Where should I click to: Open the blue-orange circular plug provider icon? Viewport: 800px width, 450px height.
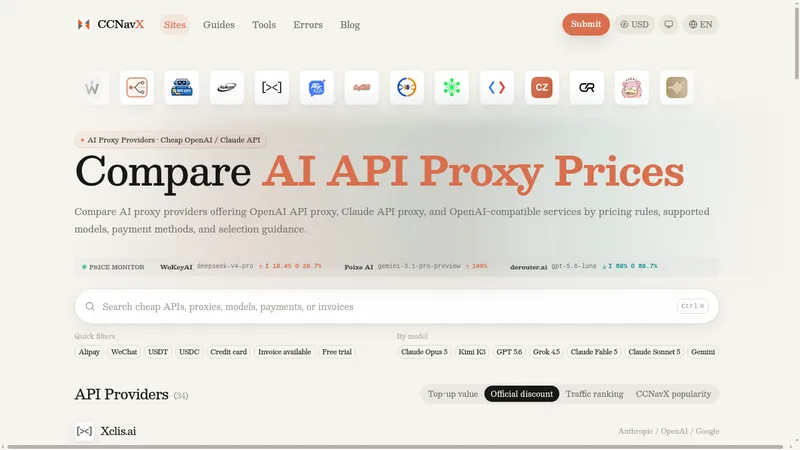click(407, 88)
